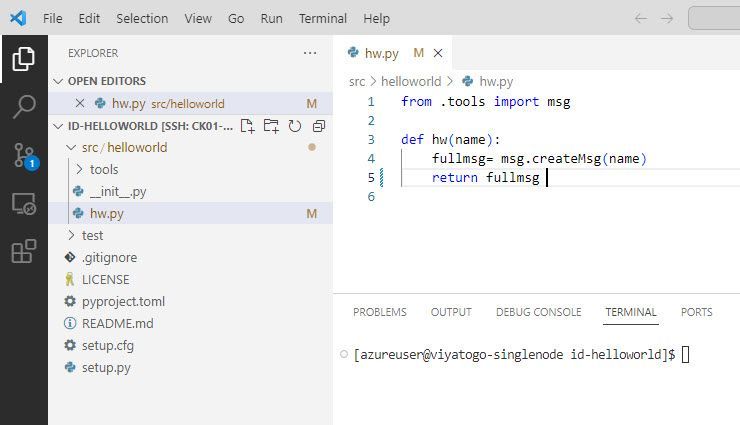Switch to the Problems panel tab
The height and width of the screenshot is (425, 740).
(x=379, y=312)
